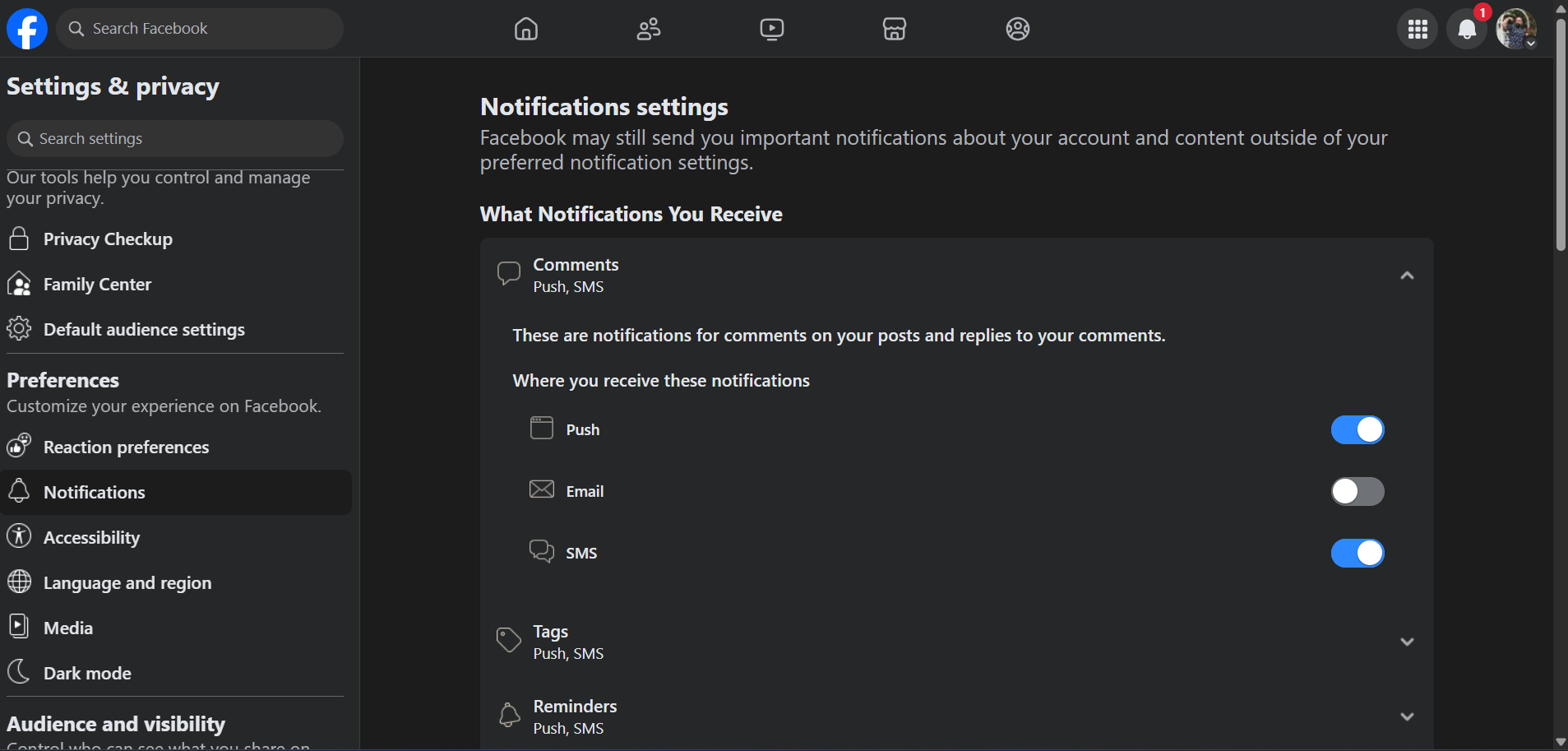Click the Search Facebook field
Viewport: 1568px width, 751px height.
[x=200, y=29]
